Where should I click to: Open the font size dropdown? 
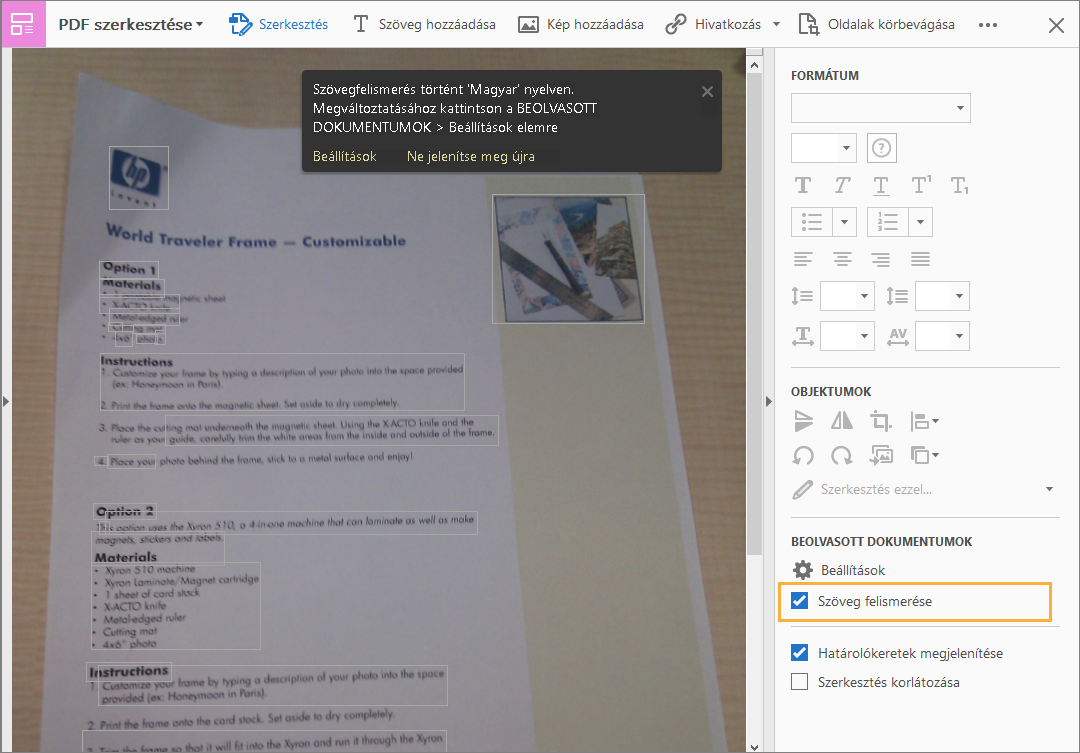[x=824, y=148]
